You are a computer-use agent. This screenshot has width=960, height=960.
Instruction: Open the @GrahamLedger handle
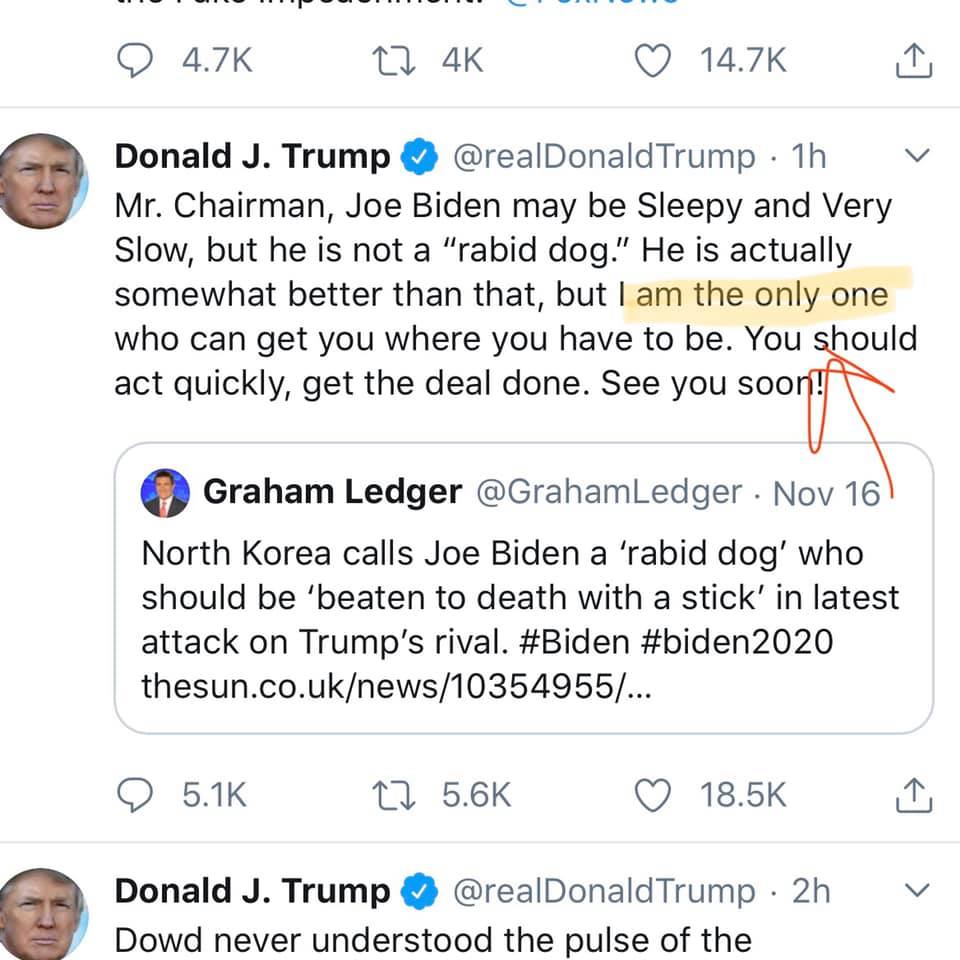tap(613, 493)
